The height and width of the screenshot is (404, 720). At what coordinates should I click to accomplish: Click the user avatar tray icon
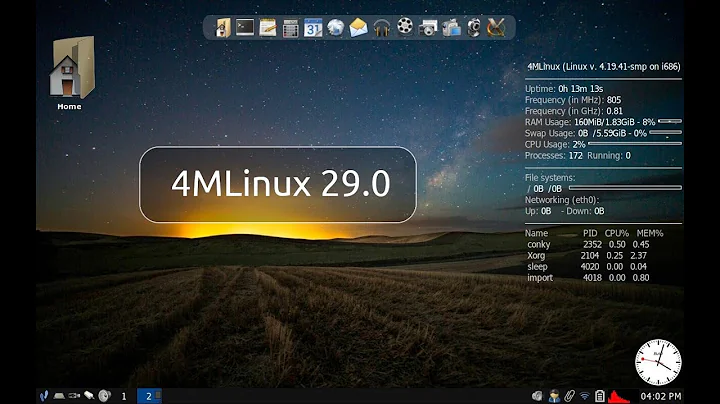pyautogui.click(x=554, y=396)
